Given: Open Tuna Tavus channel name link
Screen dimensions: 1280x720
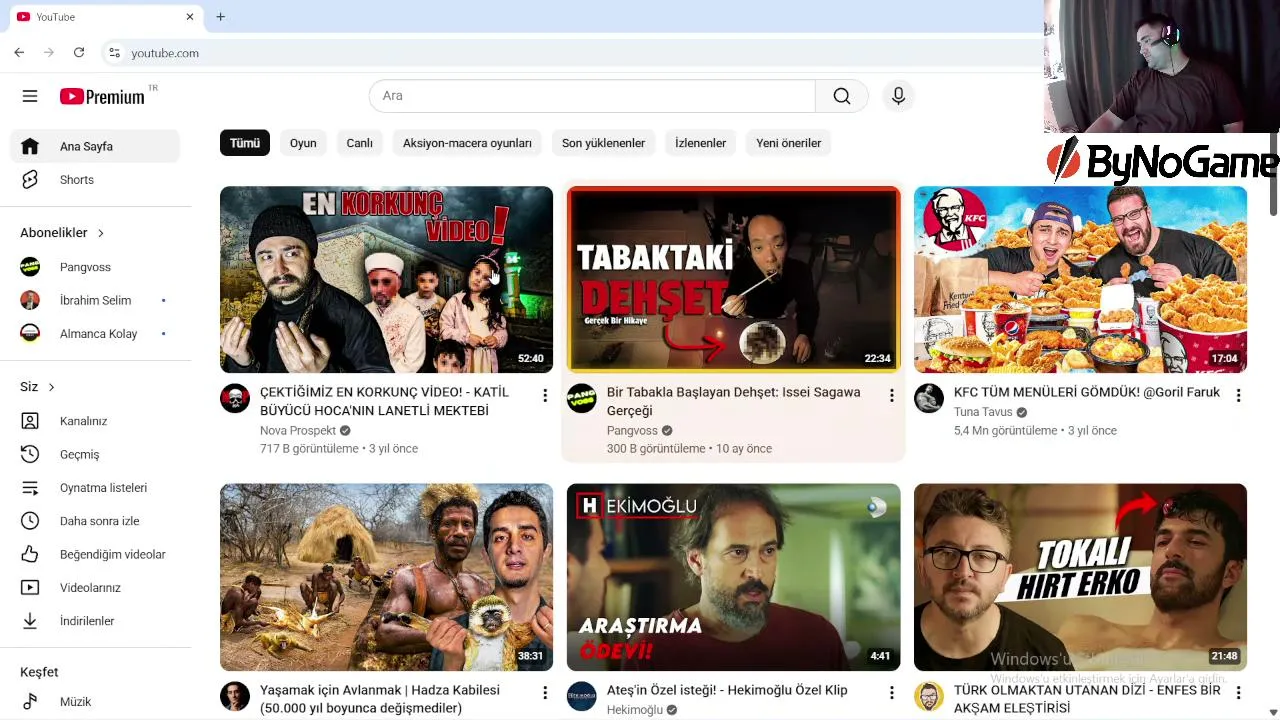Looking at the screenshot, I should (983, 412).
